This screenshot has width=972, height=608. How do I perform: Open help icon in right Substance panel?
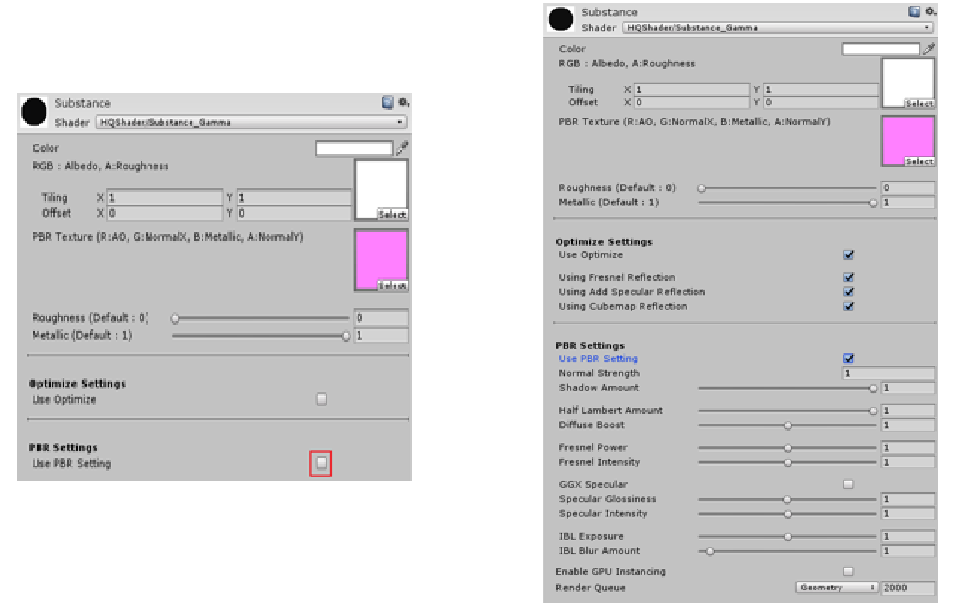pyautogui.click(x=914, y=11)
